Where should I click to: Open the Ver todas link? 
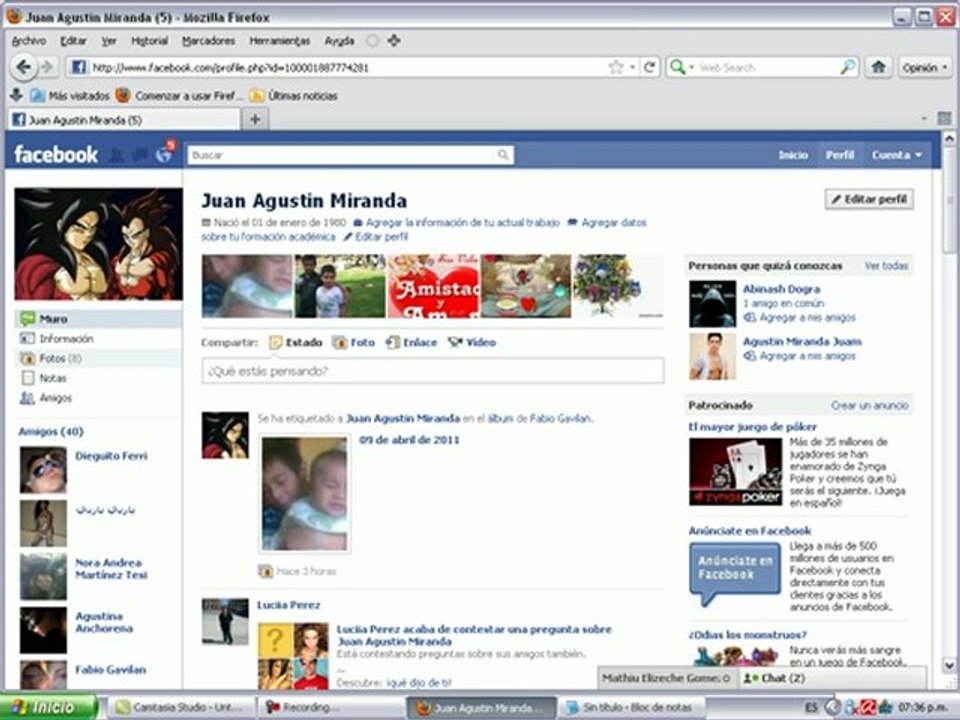(886, 266)
